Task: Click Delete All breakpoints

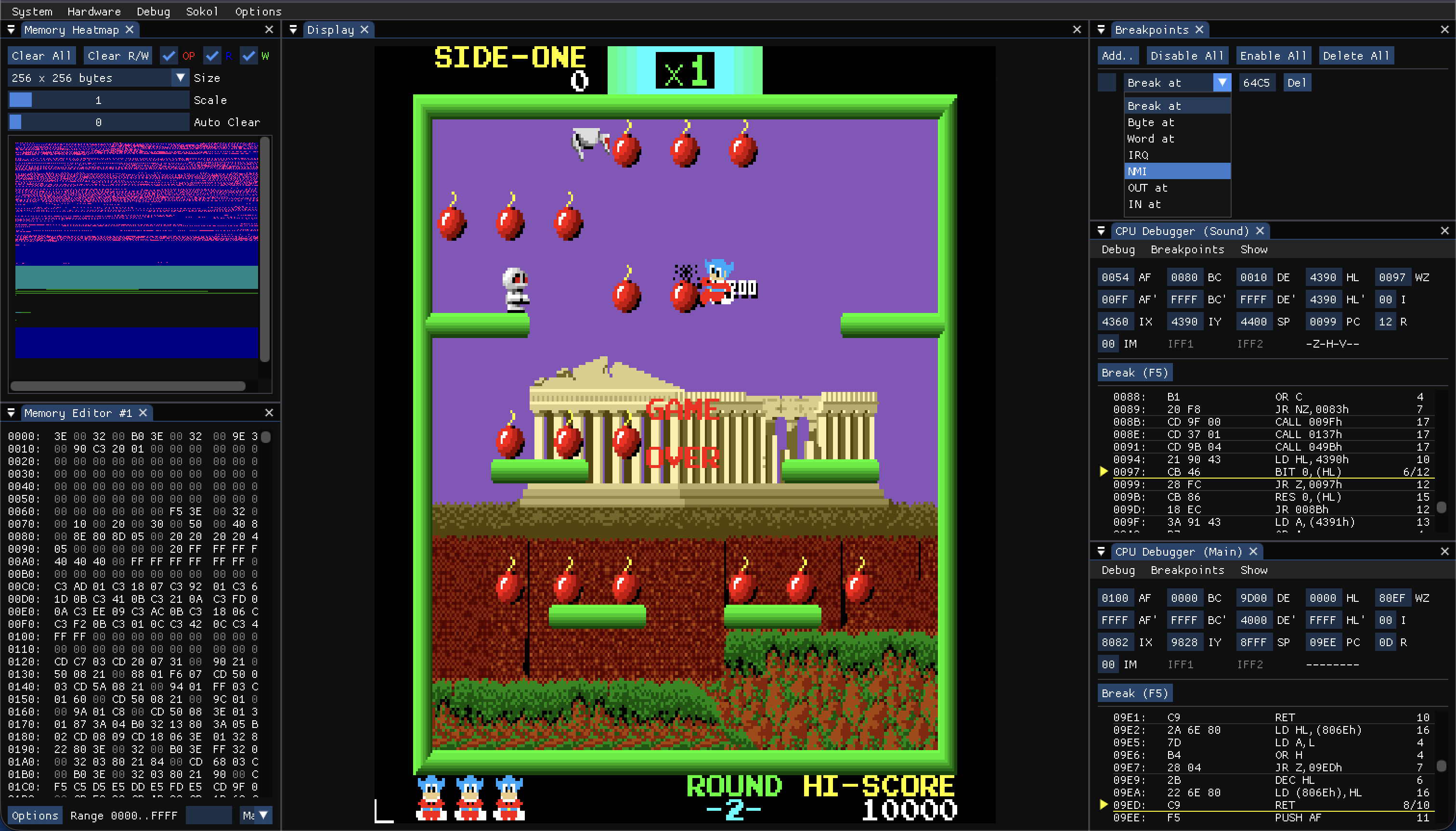Action: click(x=1356, y=56)
